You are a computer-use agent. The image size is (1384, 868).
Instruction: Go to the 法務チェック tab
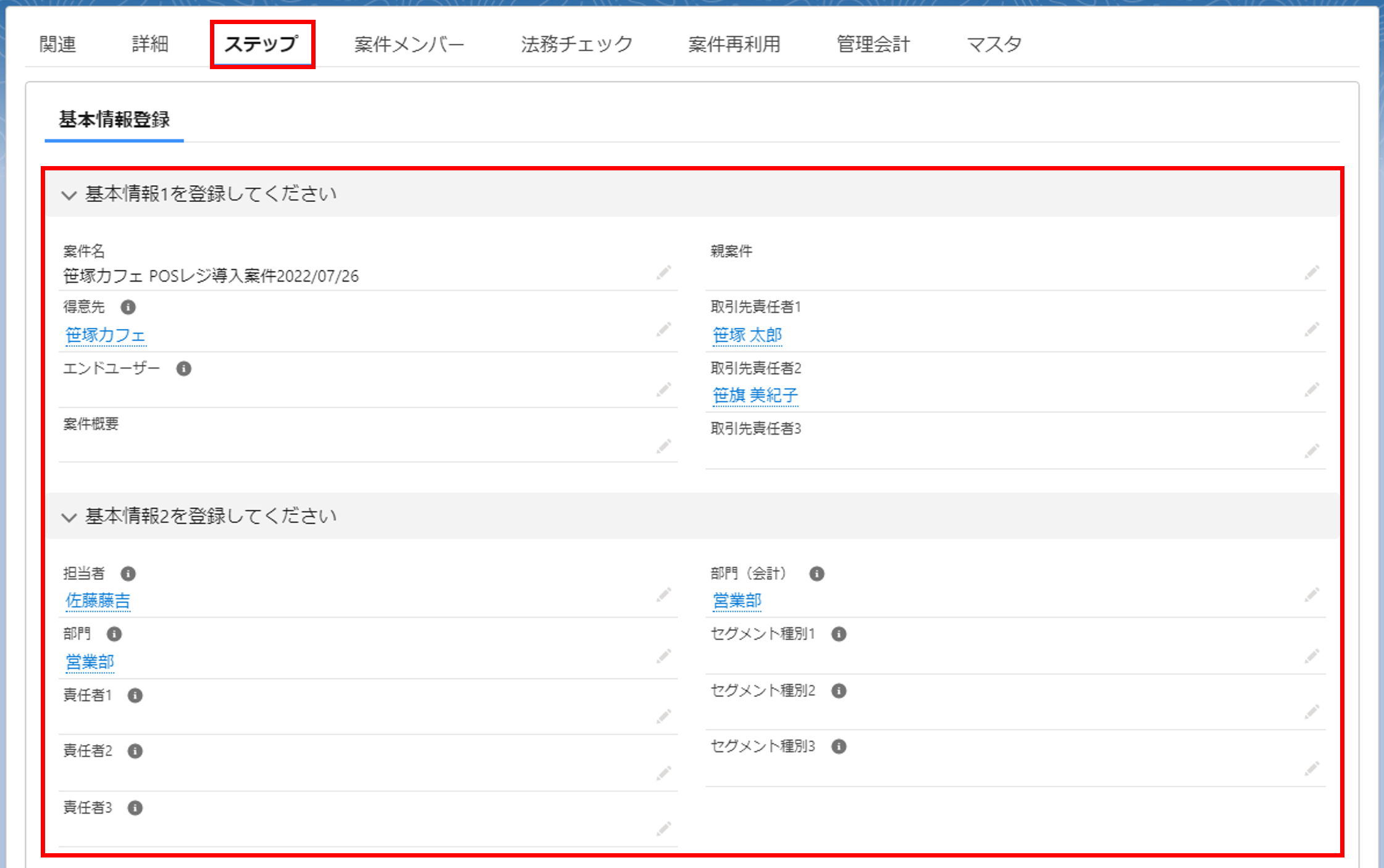pos(577,44)
